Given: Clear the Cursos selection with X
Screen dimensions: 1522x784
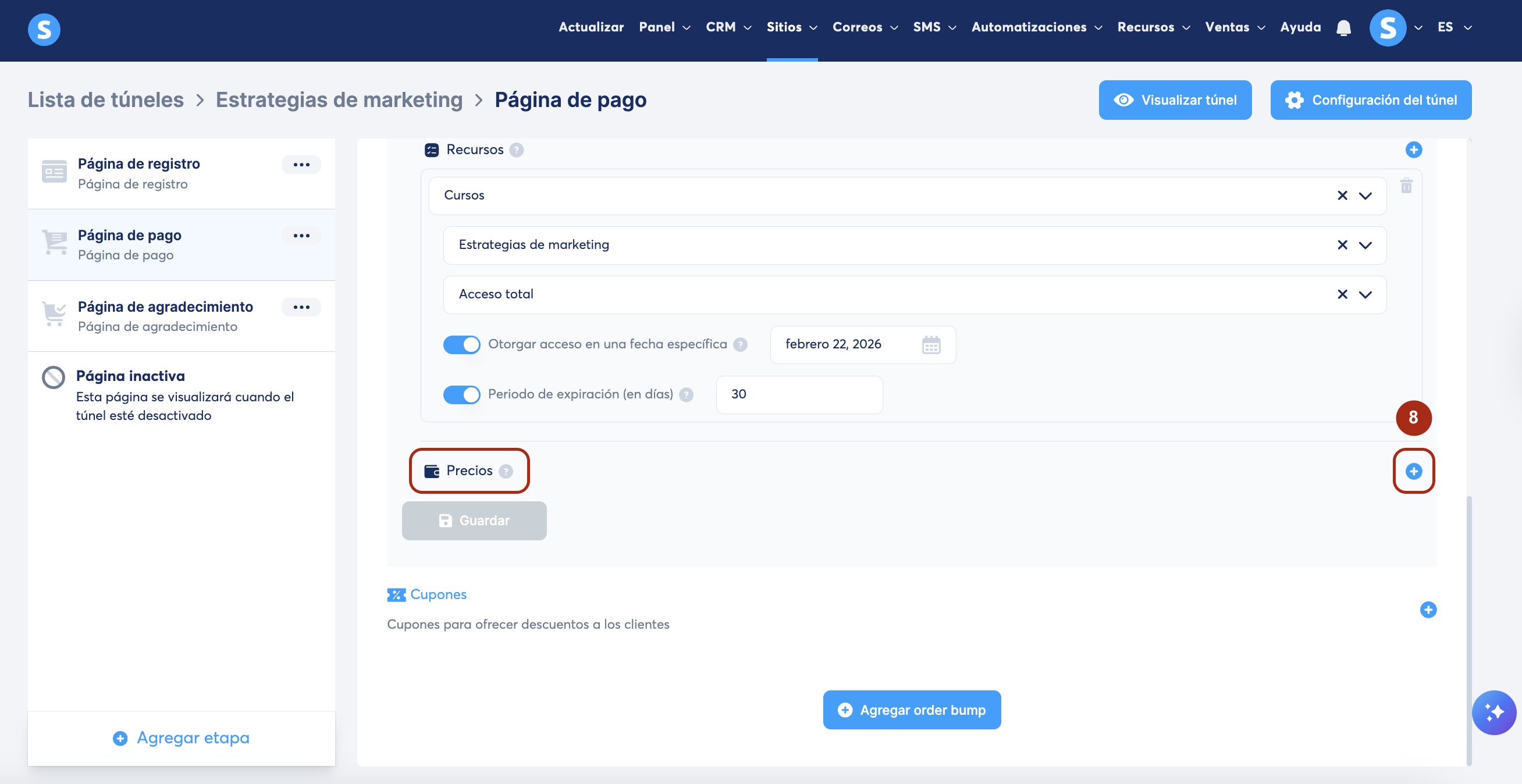Looking at the screenshot, I should [1342, 195].
